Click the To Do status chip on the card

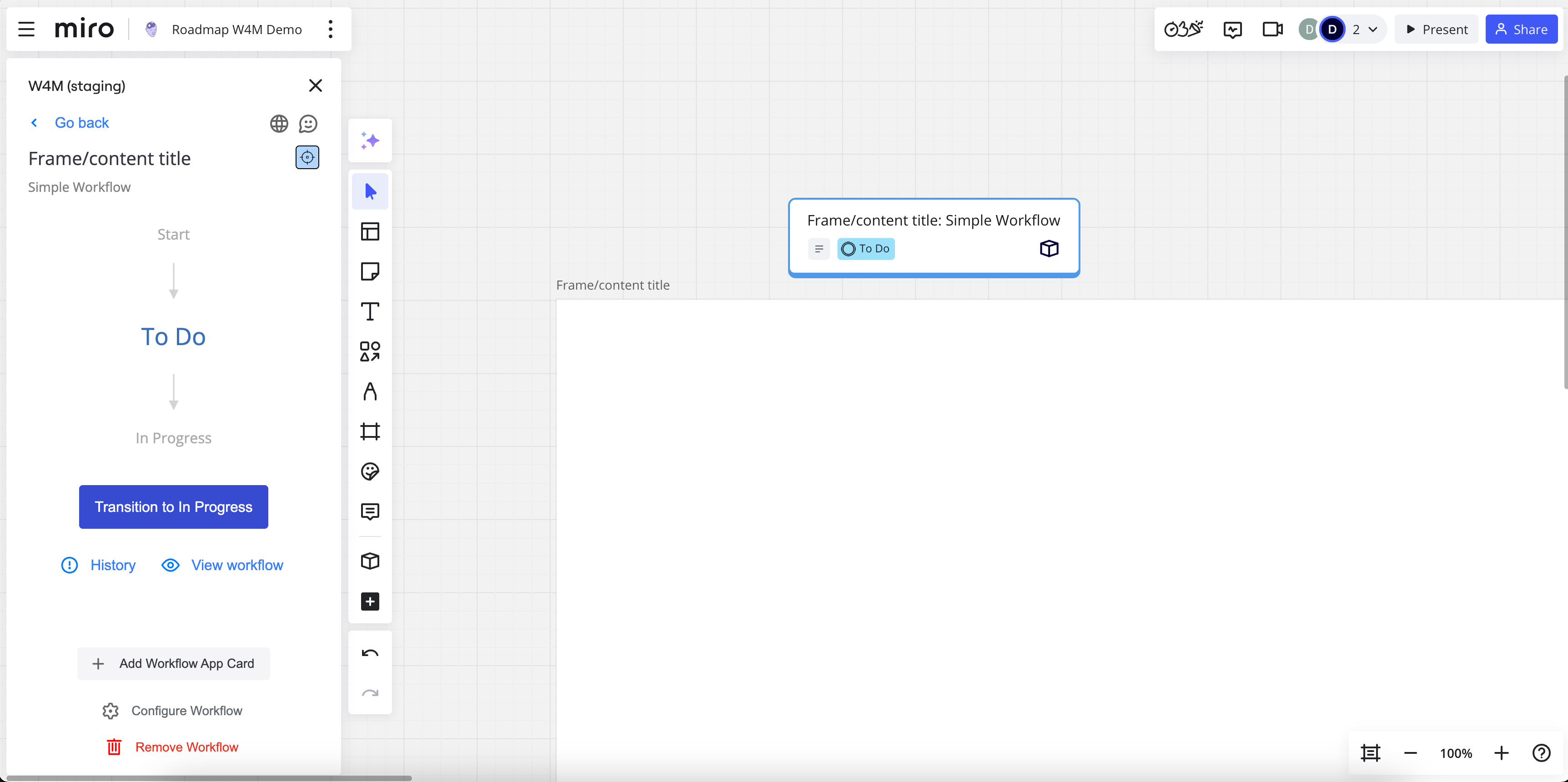[x=866, y=248]
